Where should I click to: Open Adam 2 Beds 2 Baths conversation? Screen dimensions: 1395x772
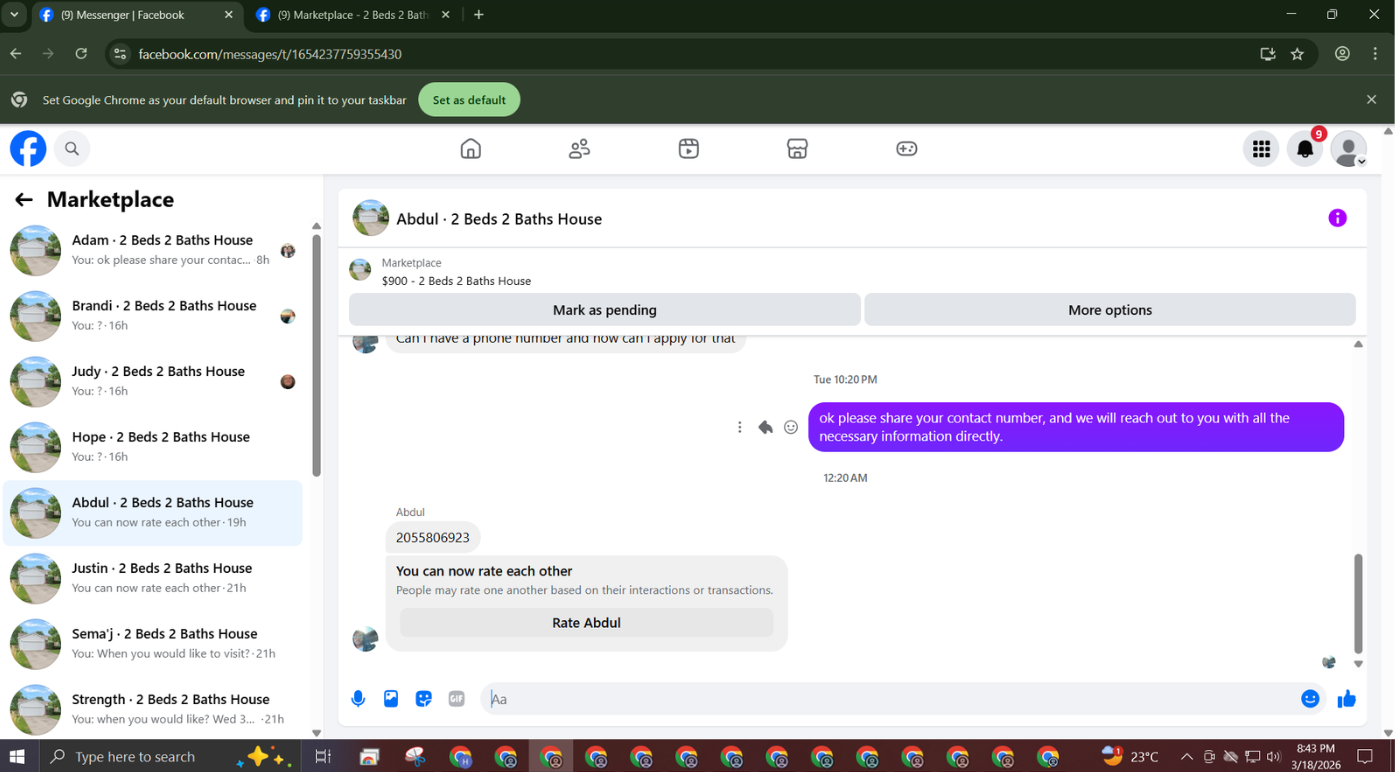[x=153, y=250]
